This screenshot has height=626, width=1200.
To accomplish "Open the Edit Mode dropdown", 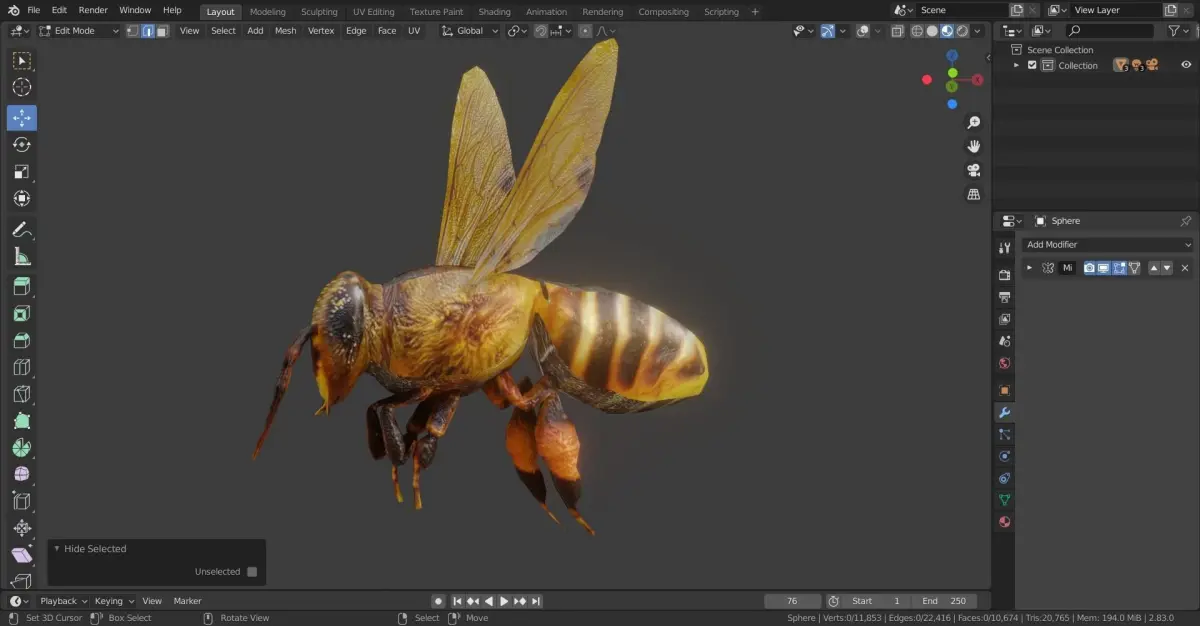I will pos(78,31).
